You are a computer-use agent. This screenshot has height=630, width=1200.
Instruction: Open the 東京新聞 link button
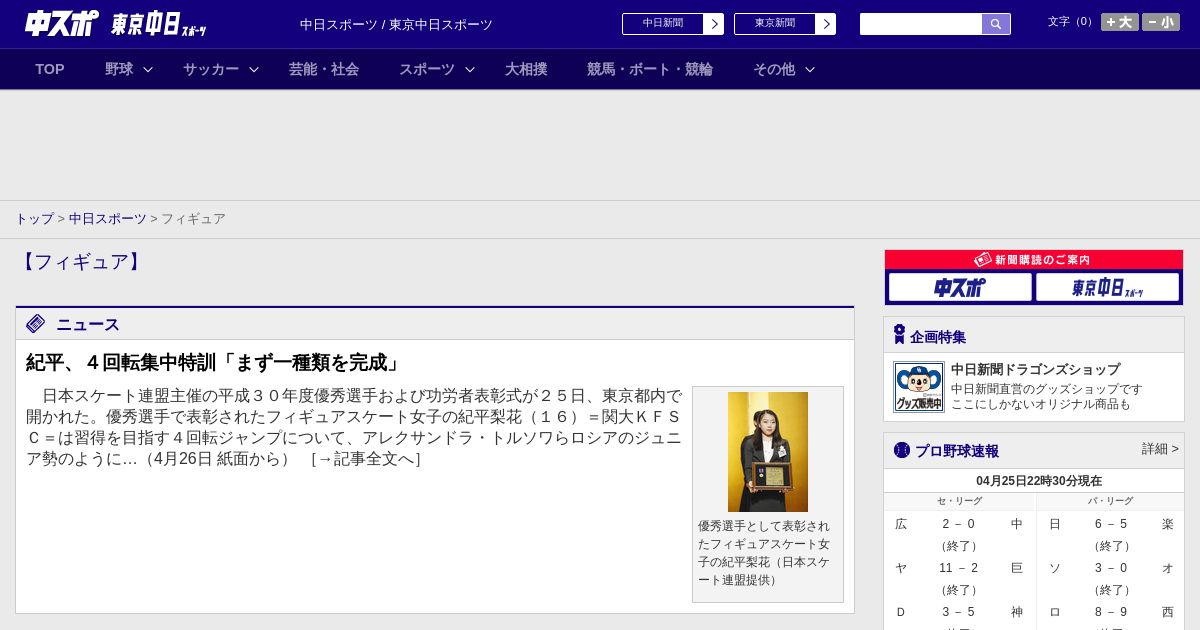click(775, 24)
